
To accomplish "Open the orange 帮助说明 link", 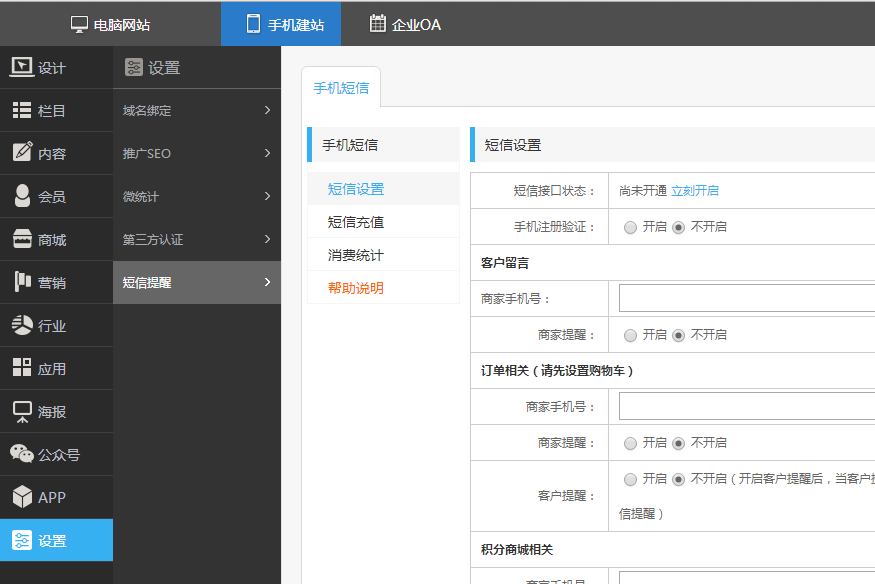I will [356, 288].
